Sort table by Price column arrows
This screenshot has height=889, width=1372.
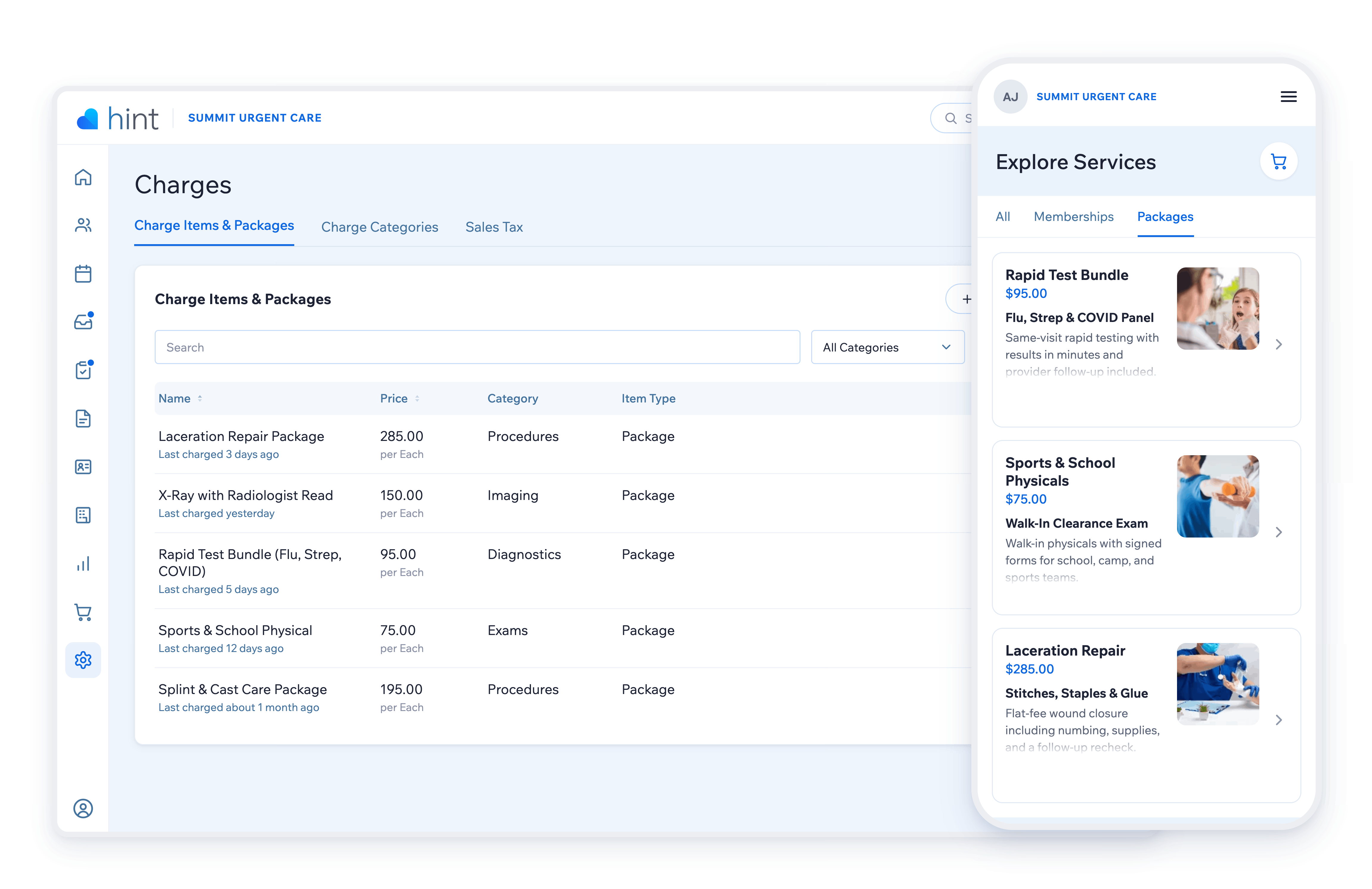pos(417,398)
